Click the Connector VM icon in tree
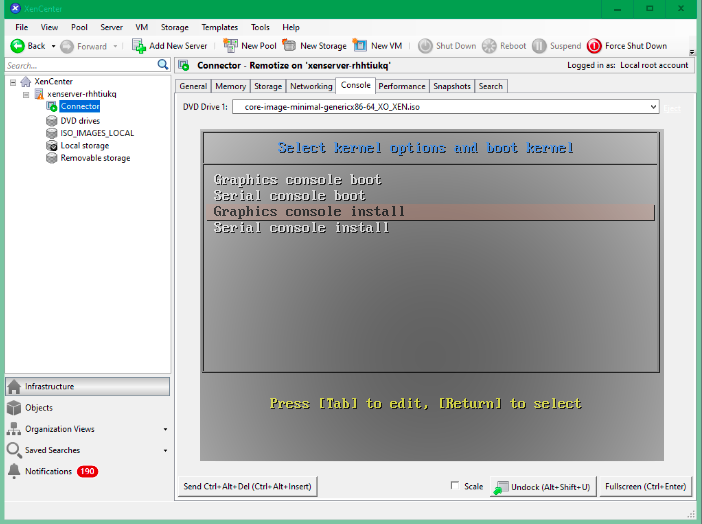This screenshot has width=702, height=524. click(x=51, y=107)
